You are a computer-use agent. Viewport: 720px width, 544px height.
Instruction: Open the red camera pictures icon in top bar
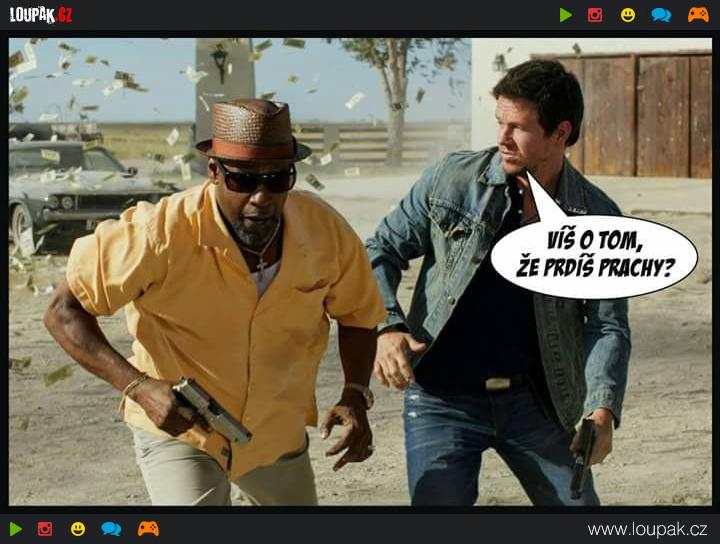tap(595, 15)
